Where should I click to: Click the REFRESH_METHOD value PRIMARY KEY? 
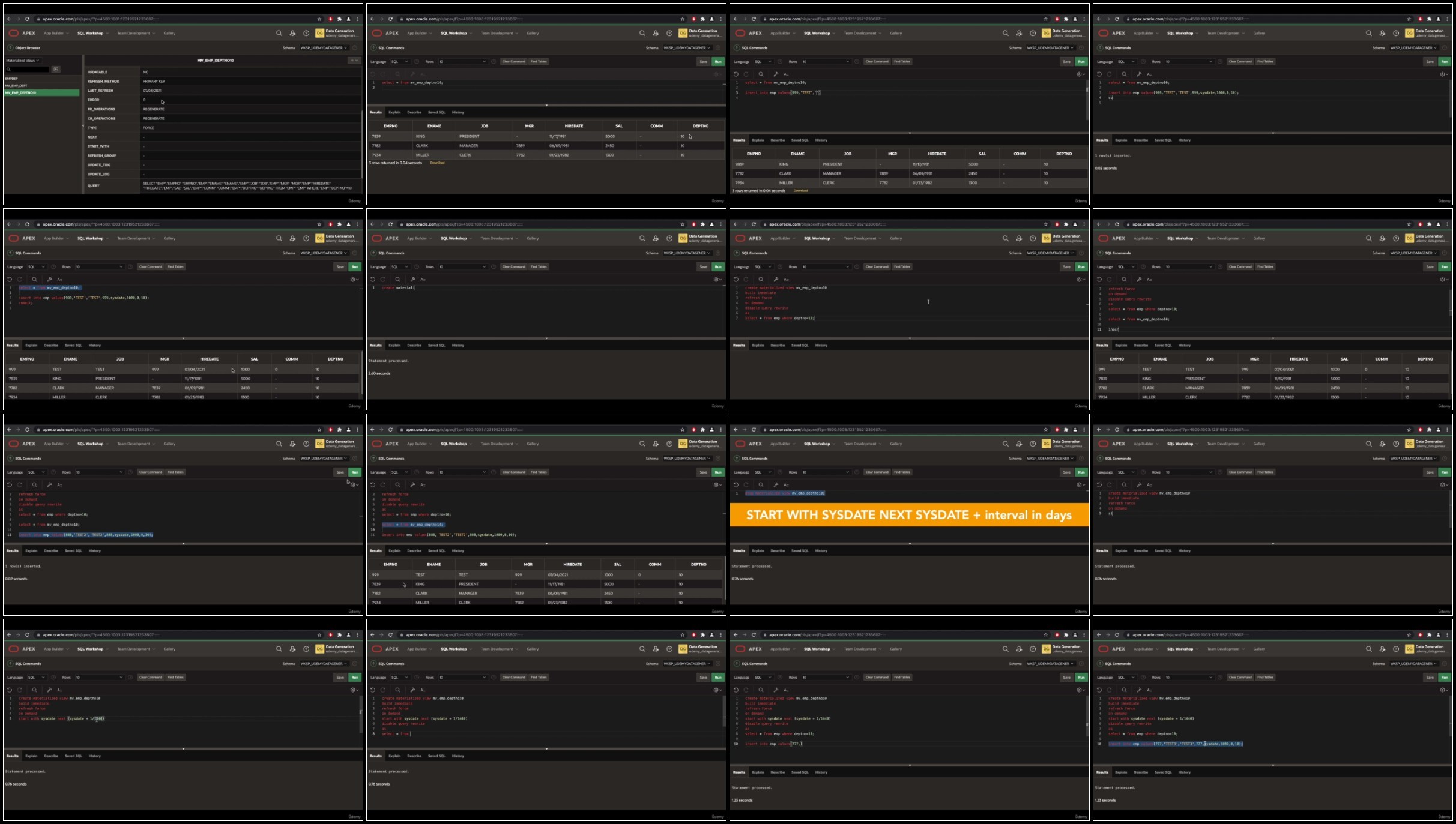(154, 81)
